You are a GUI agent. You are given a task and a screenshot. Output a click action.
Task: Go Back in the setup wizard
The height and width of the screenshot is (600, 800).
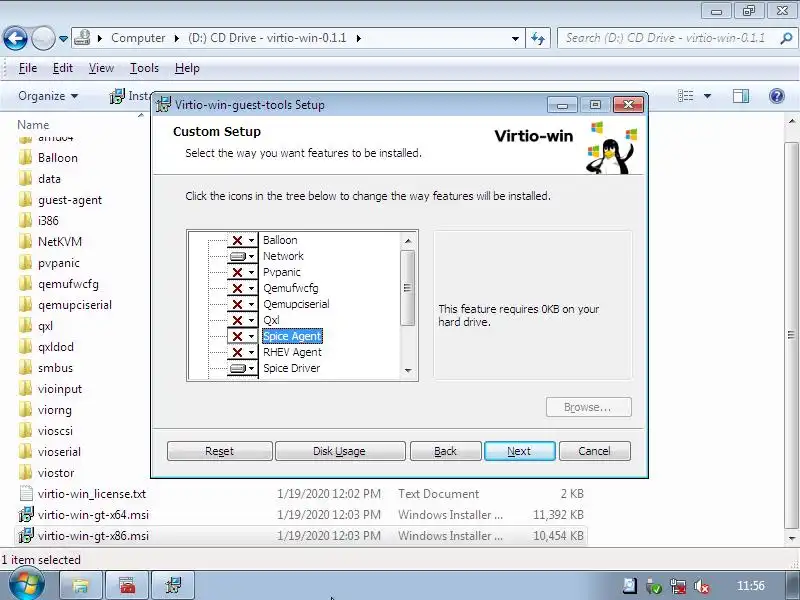click(445, 451)
